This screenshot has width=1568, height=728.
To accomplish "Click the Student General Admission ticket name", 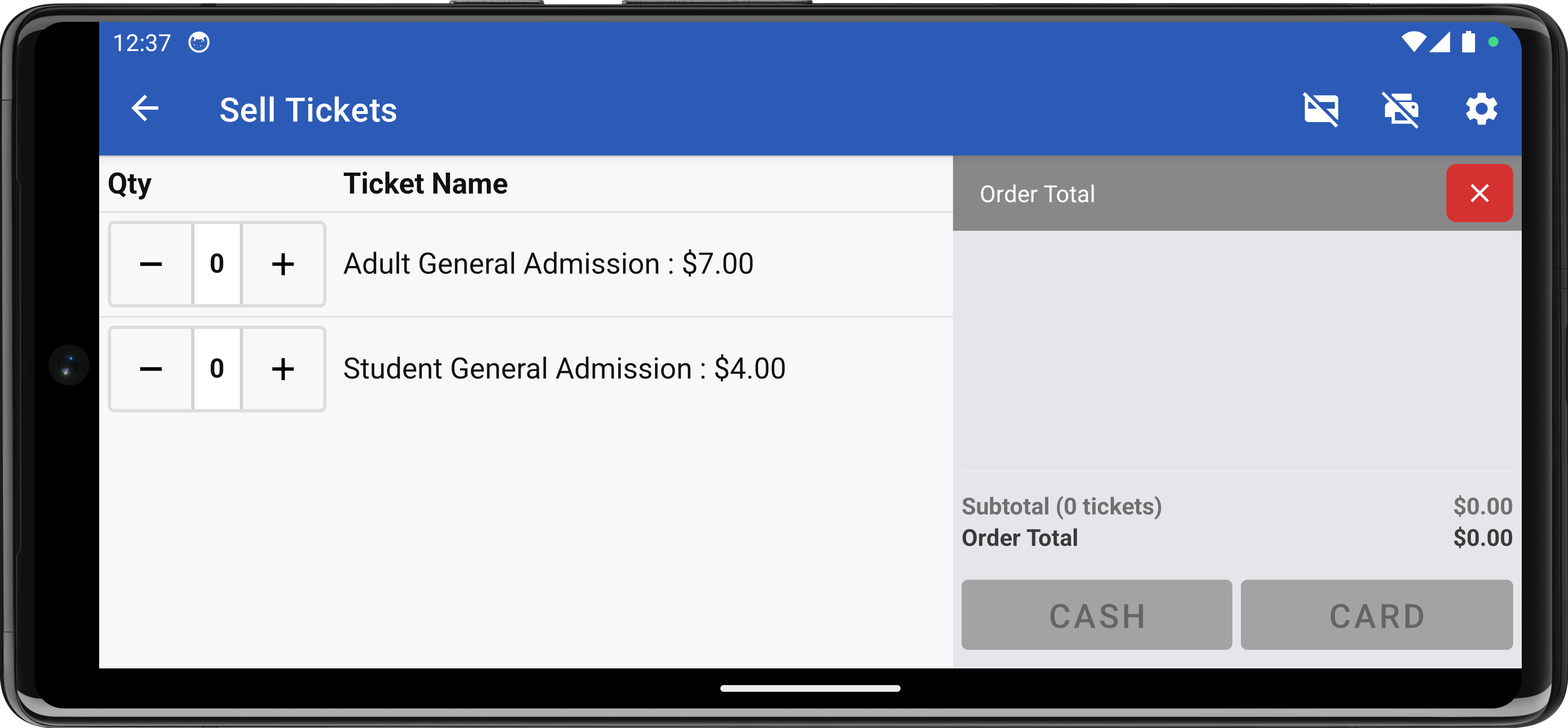I will click(x=564, y=369).
